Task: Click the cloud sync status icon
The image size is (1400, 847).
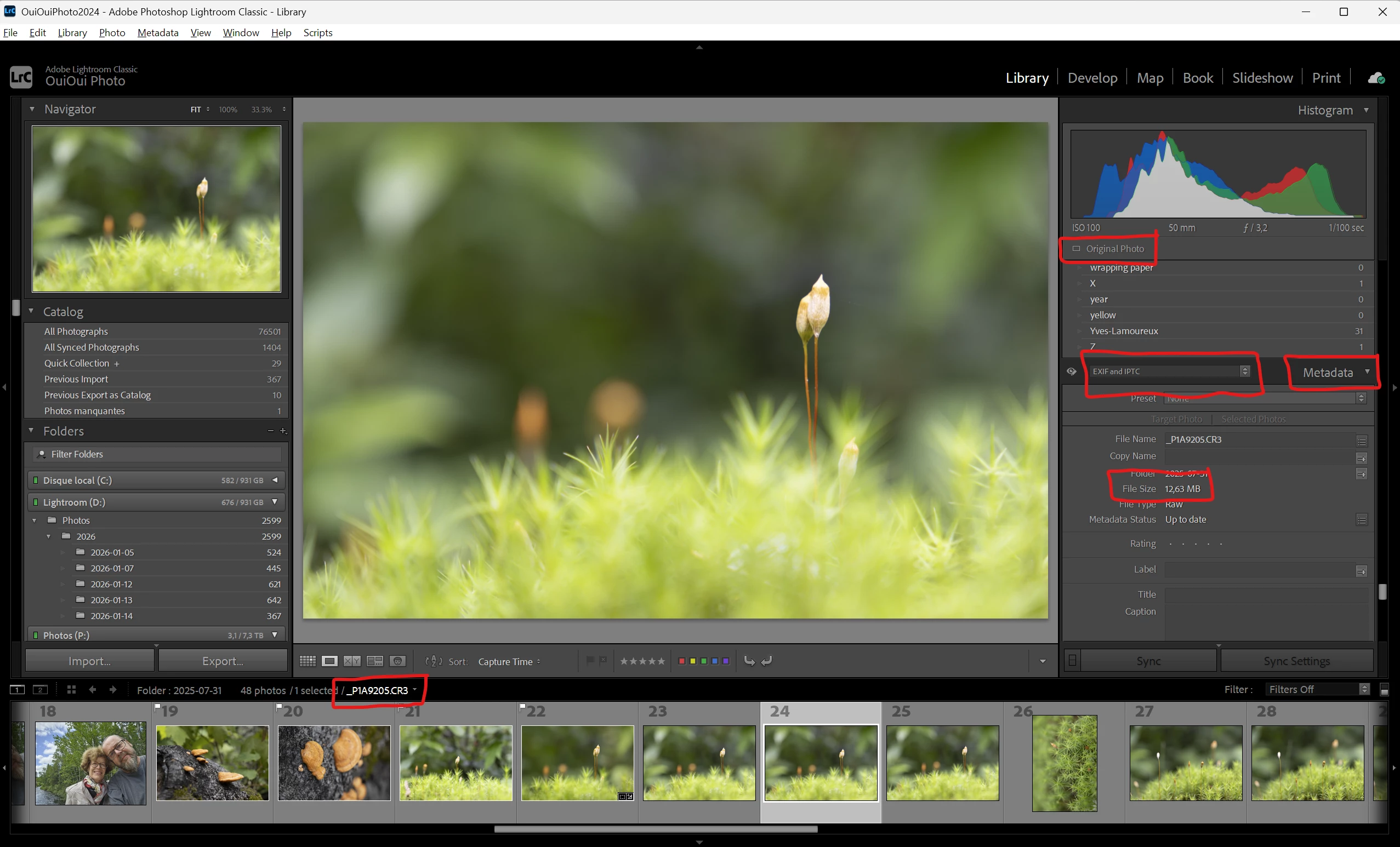Action: (1375, 78)
